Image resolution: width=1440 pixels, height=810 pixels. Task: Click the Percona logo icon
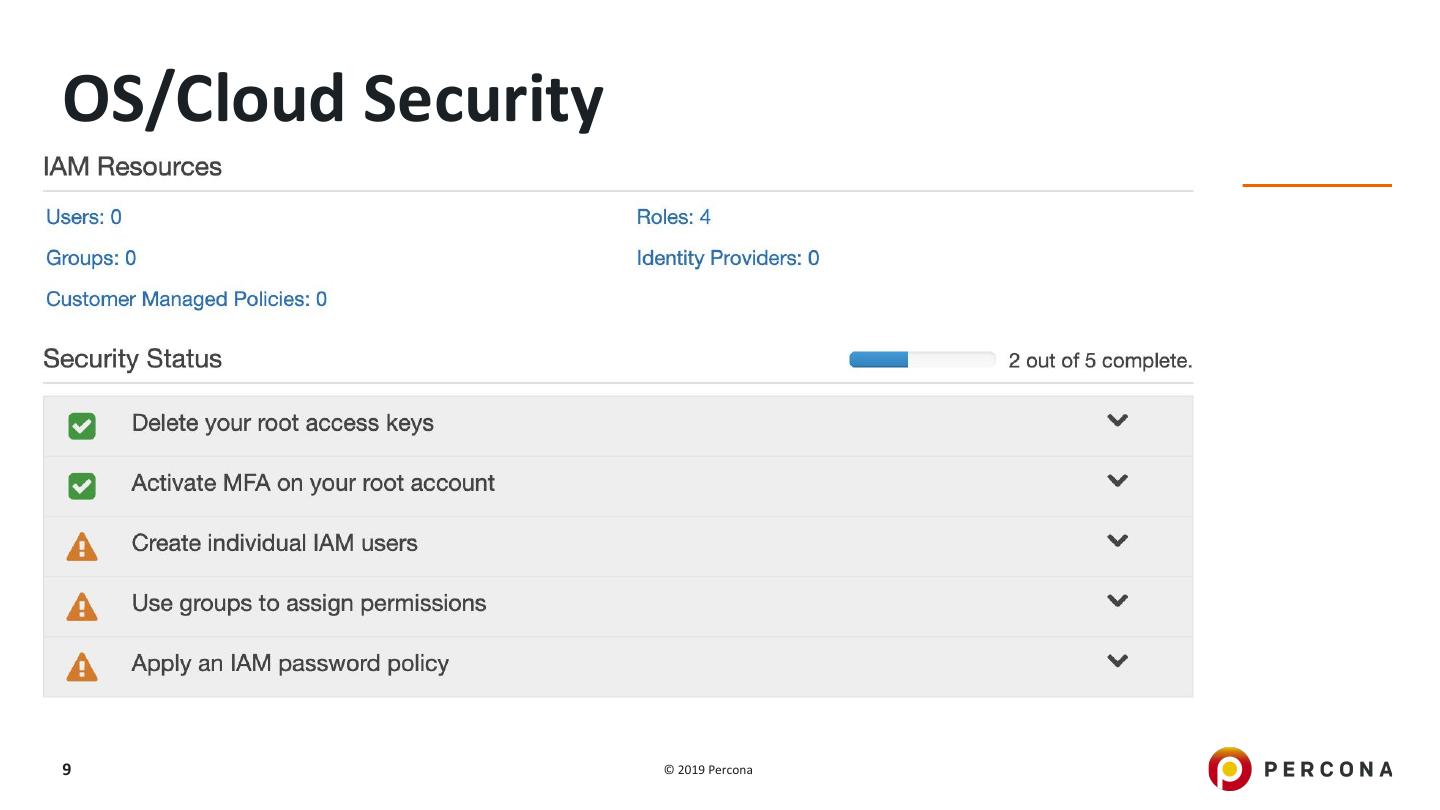coord(1229,769)
